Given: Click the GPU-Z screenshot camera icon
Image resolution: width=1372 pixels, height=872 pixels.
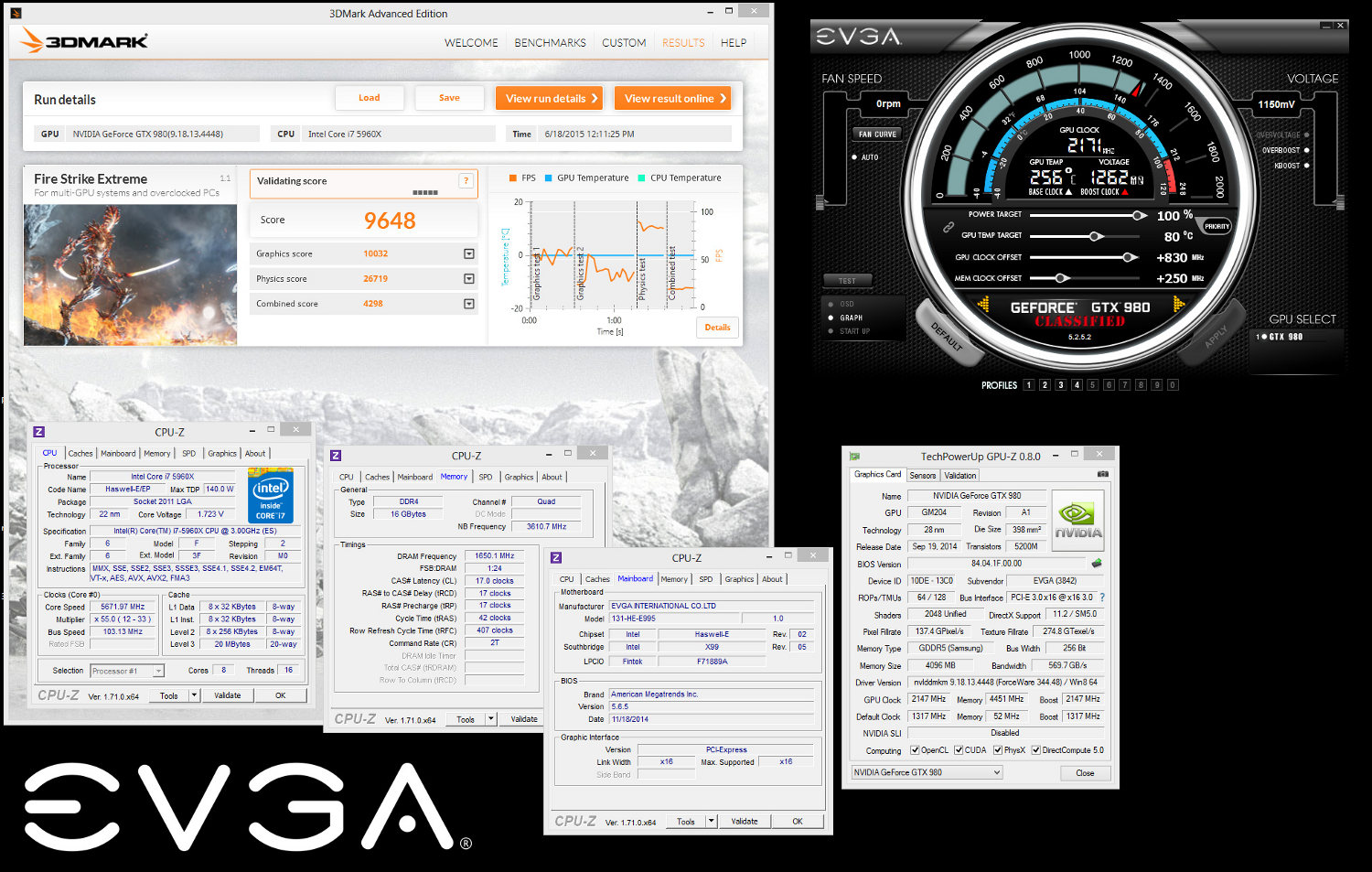Looking at the screenshot, I should coord(1102,474).
